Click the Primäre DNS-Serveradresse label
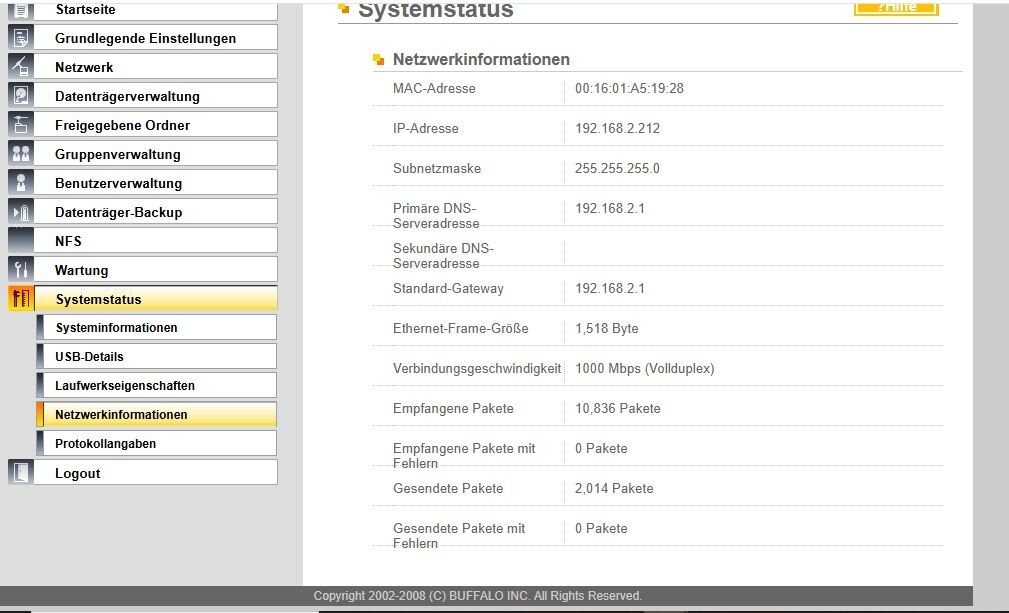This screenshot has height=613, width=1009. point(436,215)
